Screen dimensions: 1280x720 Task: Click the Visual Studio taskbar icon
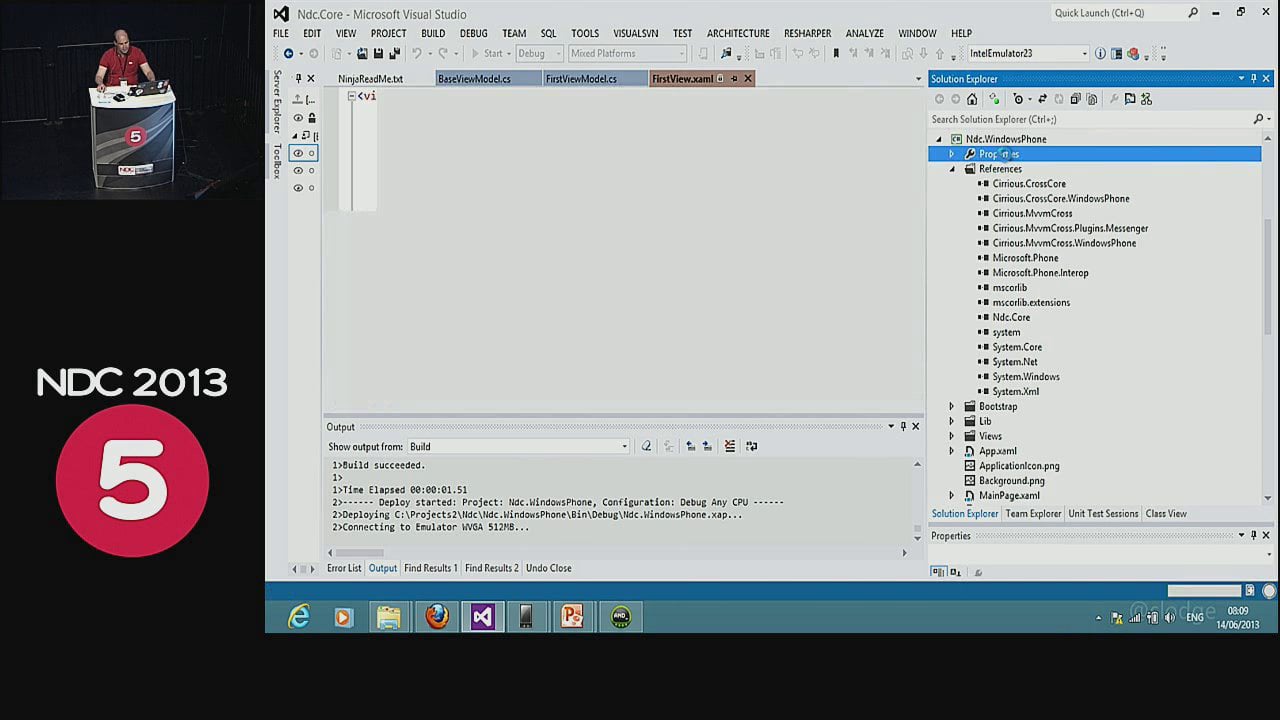(x=482, y=617)
